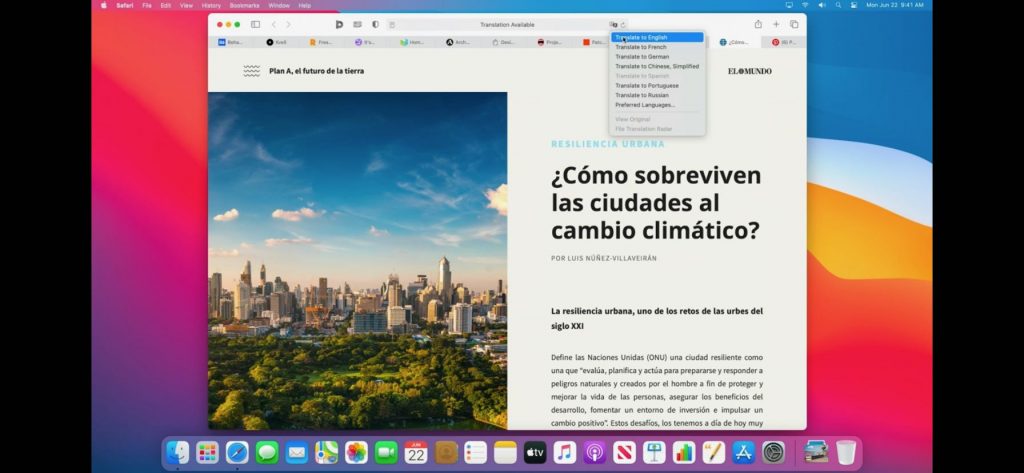Click Plan A, el futuro de la tierra
This screenshot has height=473, width=1024.
[317, 71]
